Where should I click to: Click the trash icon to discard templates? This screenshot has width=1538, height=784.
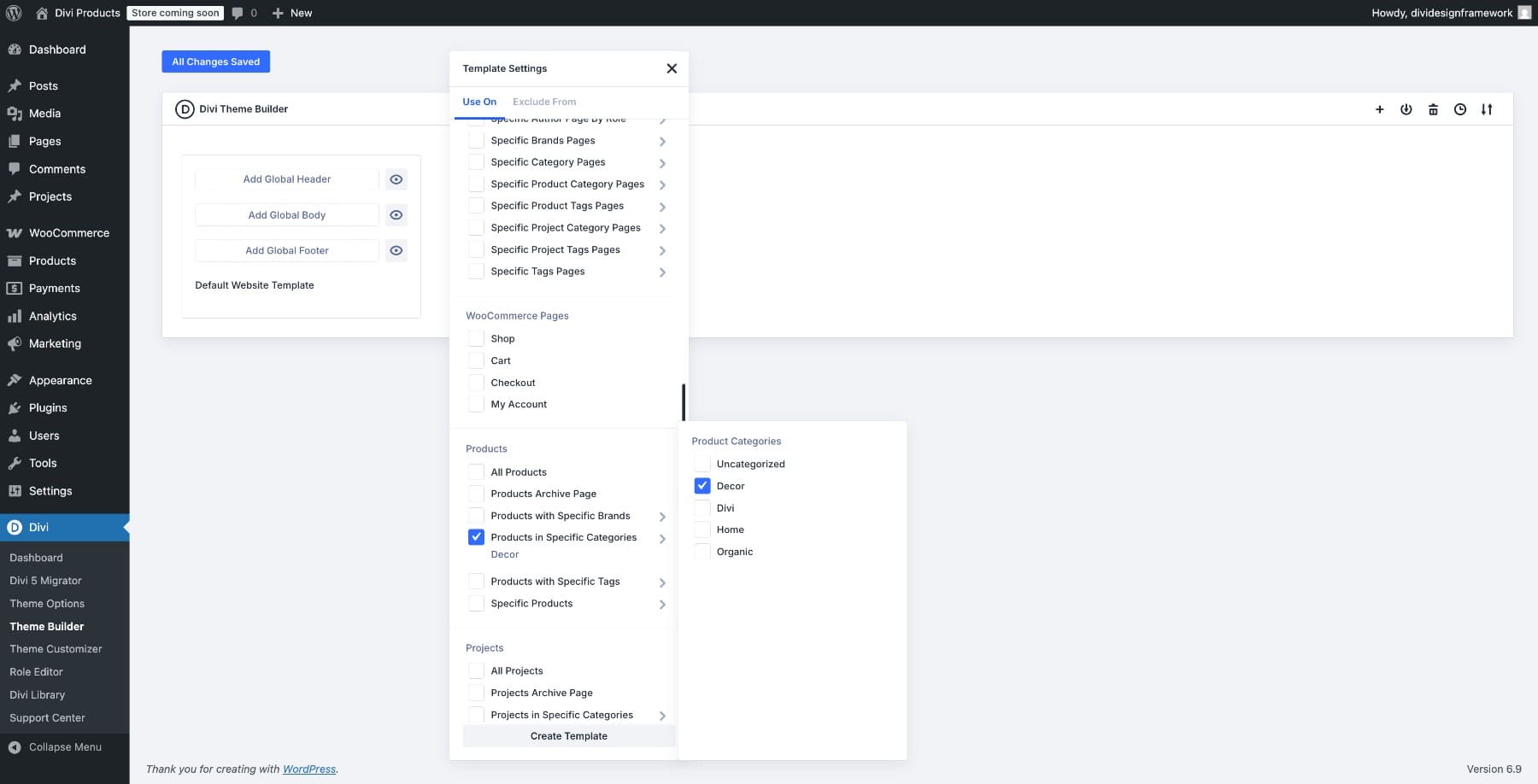pyautogui.click(x=1434, y=109)
